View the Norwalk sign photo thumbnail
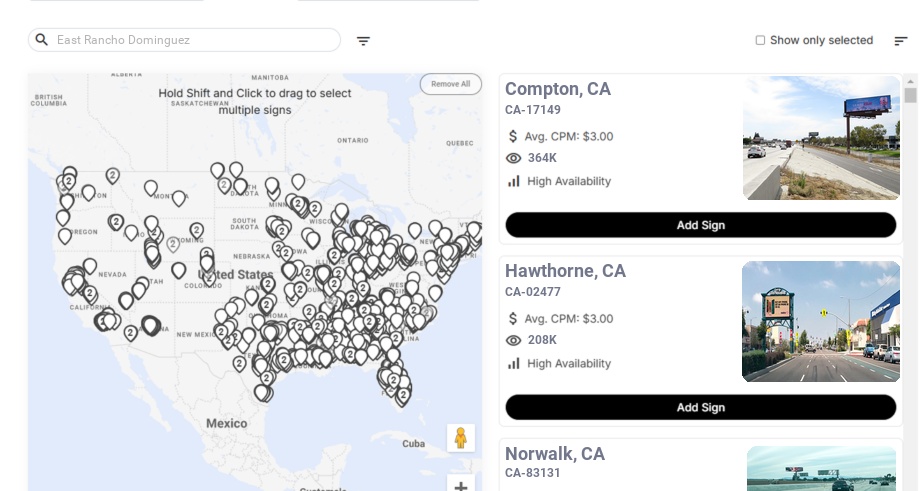The height and width of the screenshot is (491, 920). (x=821, y=468)
